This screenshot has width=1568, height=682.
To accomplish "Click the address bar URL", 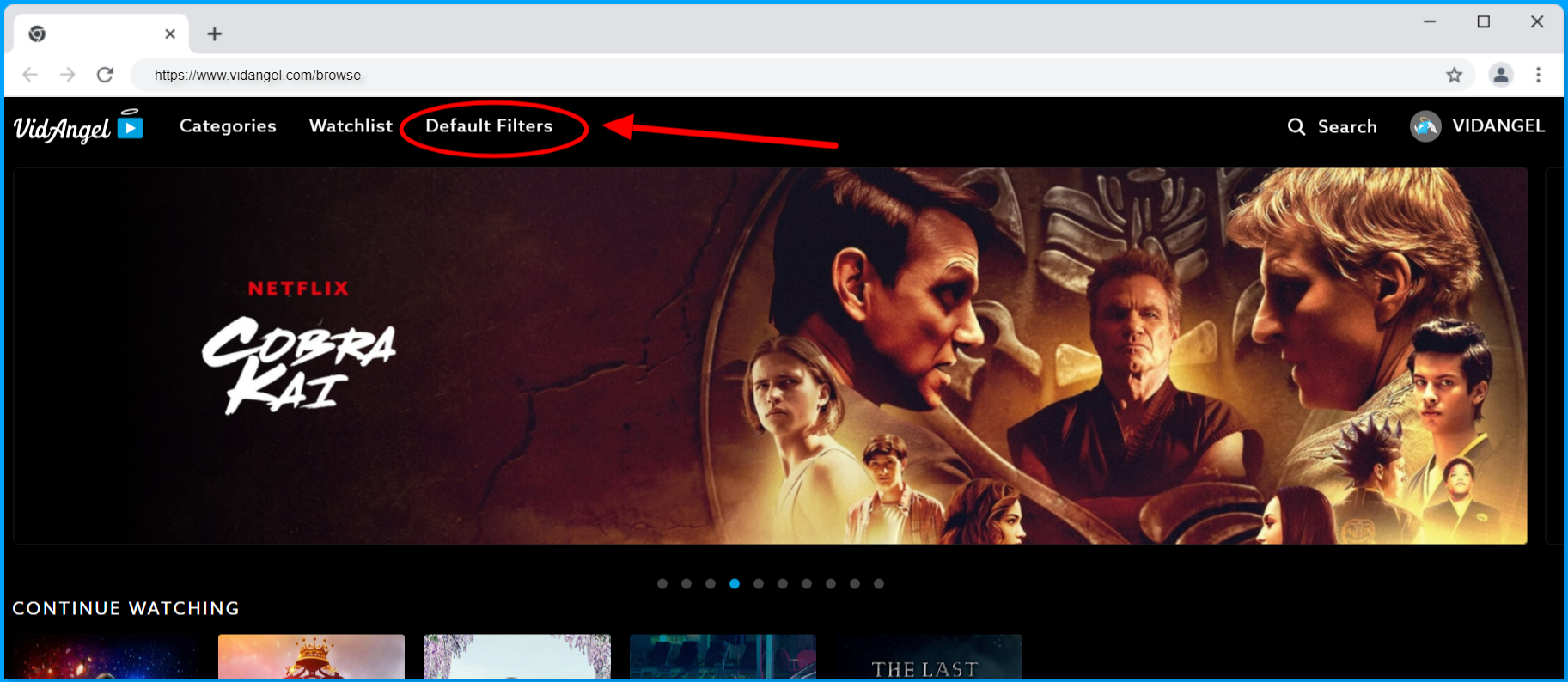I will (258, 75).
